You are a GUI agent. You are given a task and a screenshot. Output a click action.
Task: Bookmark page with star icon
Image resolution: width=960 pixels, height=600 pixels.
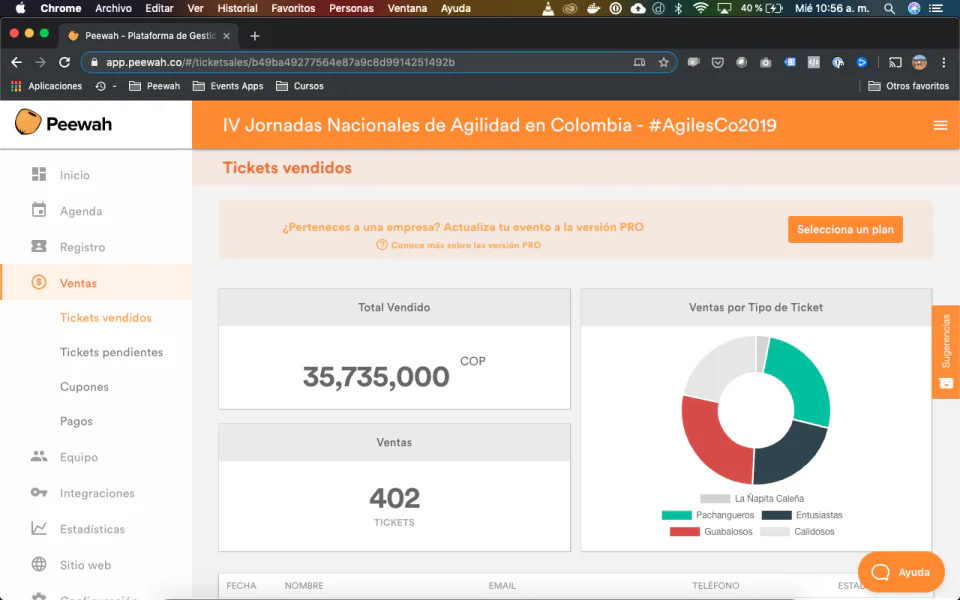click(x=663, y=62)
